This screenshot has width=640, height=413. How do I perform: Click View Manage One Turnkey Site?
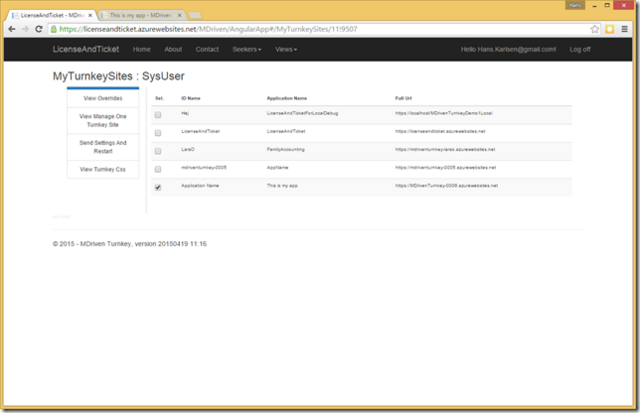pos(103,120)
